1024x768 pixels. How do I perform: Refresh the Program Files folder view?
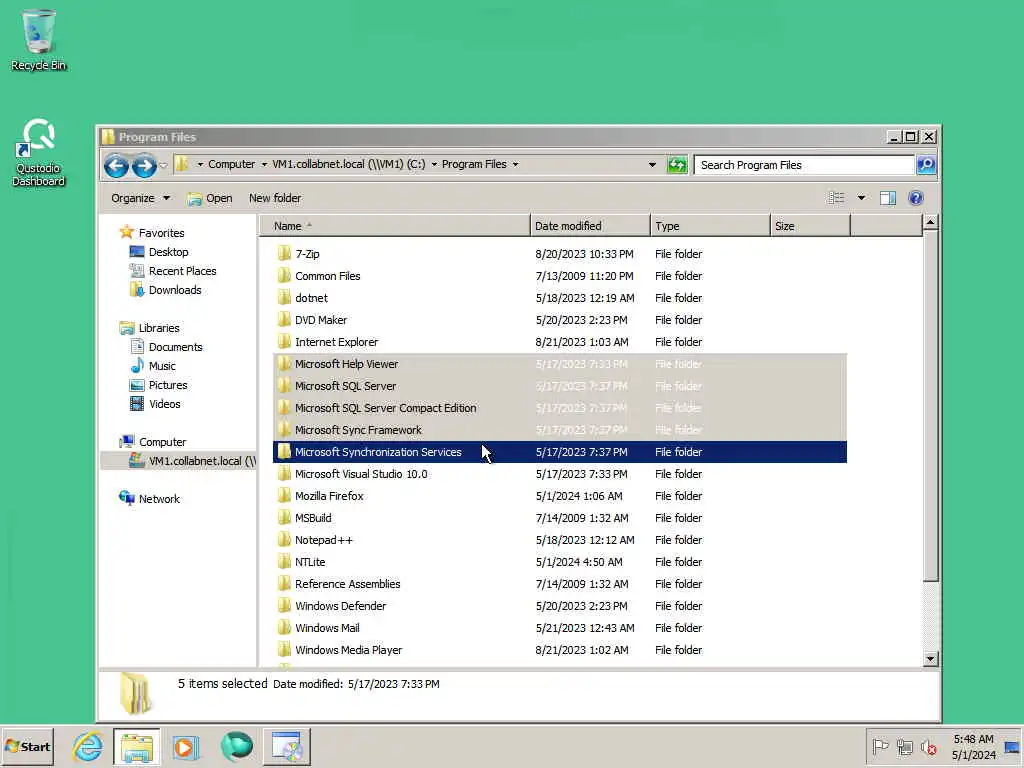click(677, 165)
